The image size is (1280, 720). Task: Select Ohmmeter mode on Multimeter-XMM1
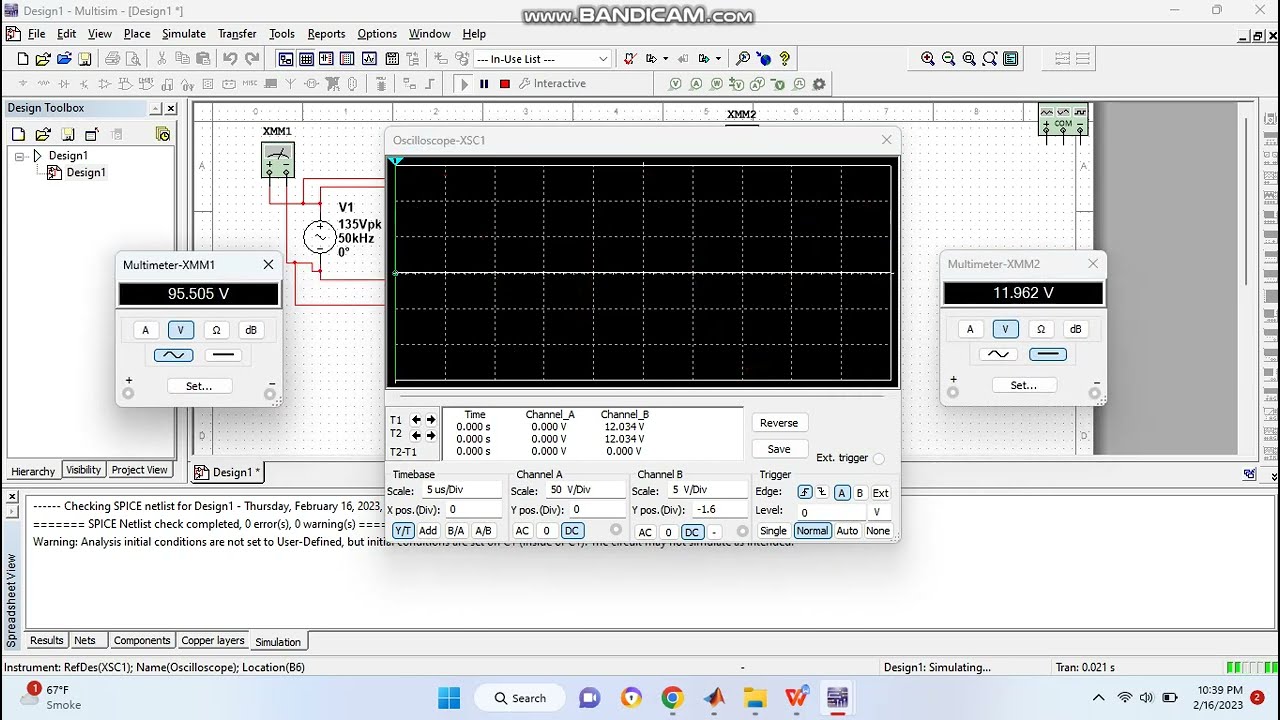click(216, 330)
